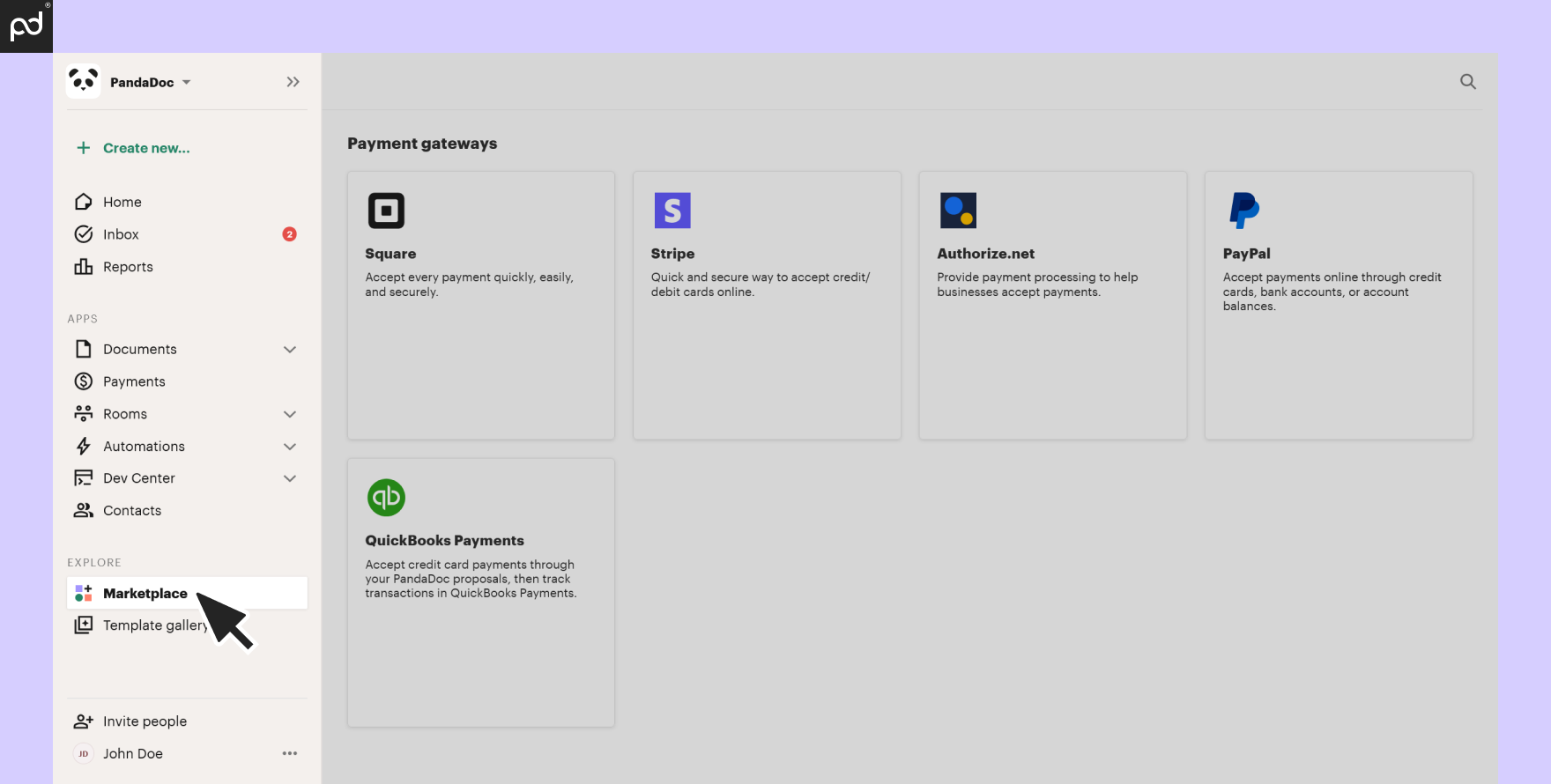Click the PandaDoc panda logo icon

(x=83, y=81)
